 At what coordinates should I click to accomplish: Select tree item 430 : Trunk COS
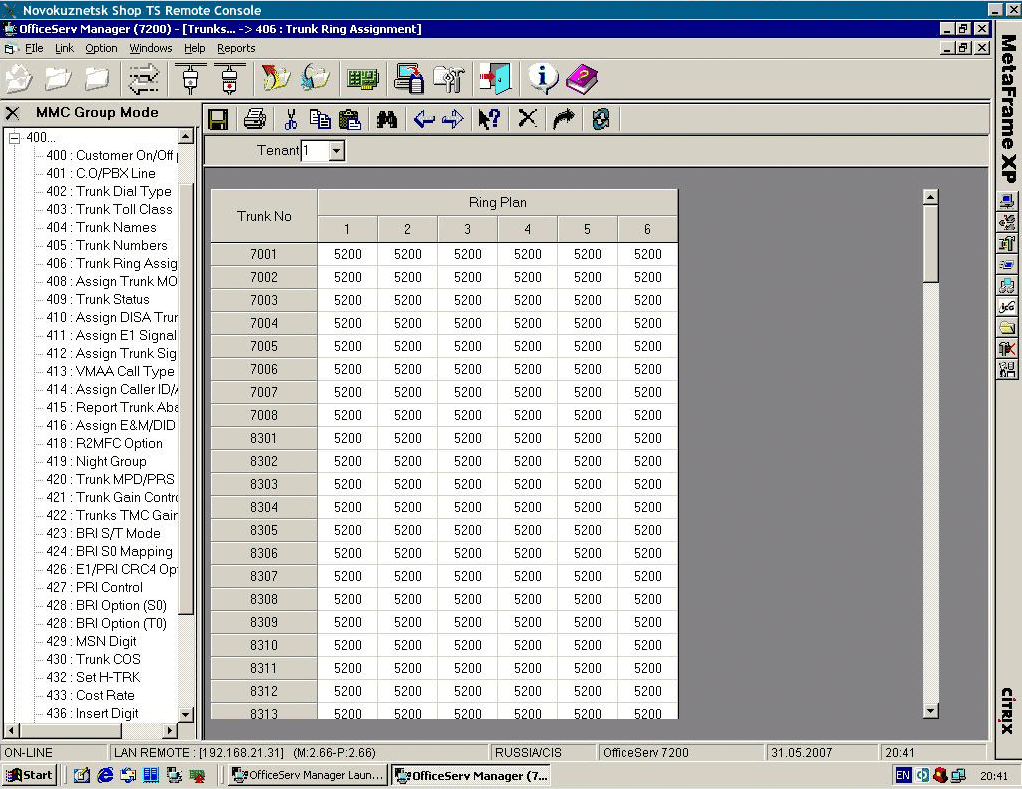(x=93, y=659)
